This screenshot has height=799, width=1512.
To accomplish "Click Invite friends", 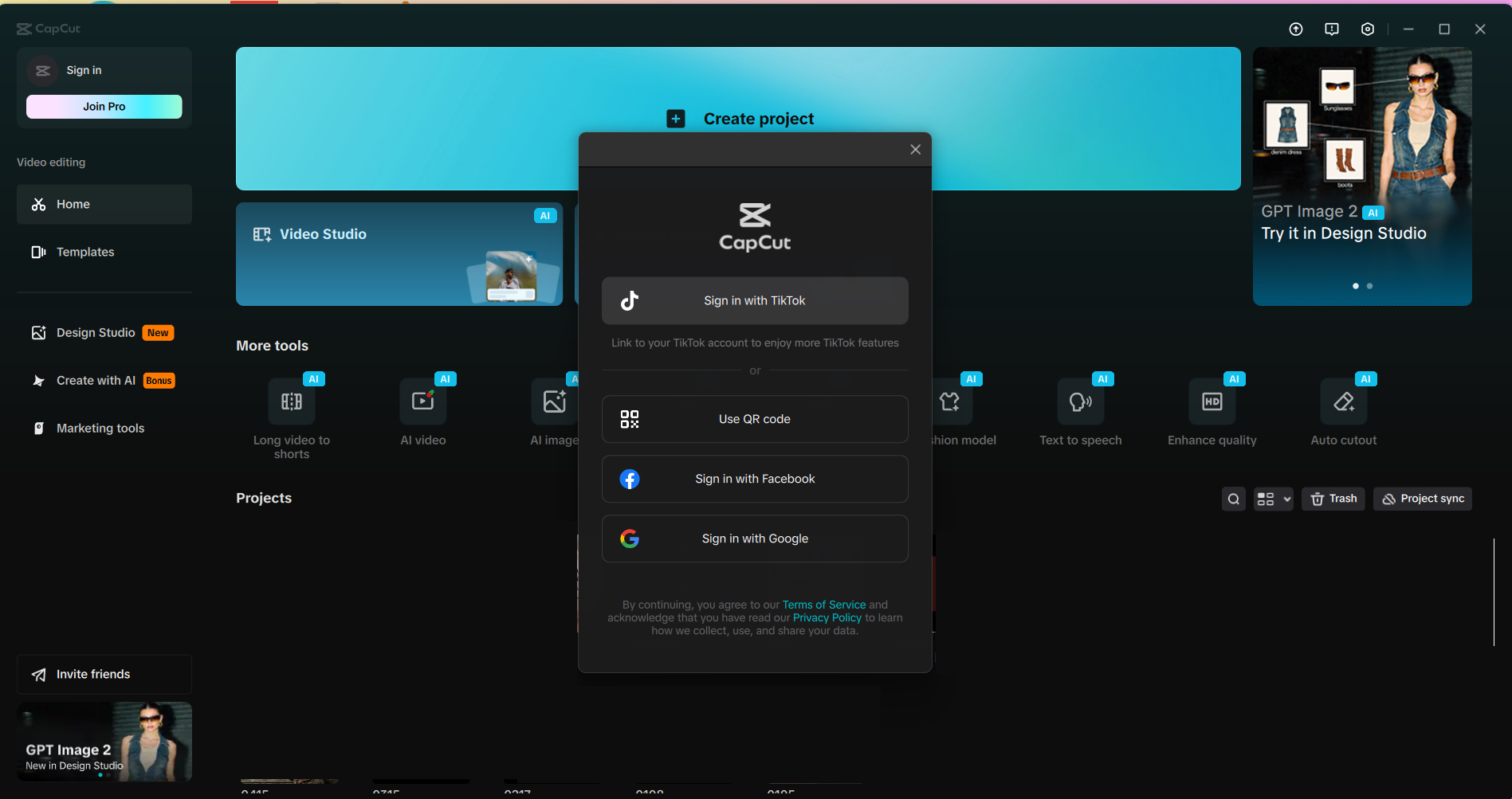I will [104, 675].
